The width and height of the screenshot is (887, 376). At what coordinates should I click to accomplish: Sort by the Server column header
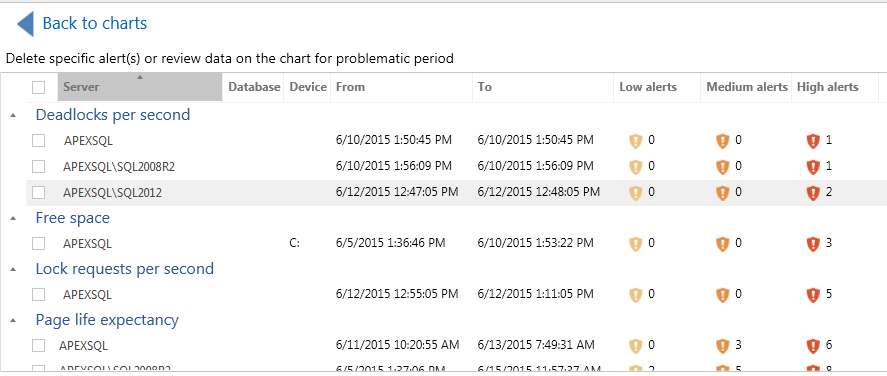tap(140, 87)
